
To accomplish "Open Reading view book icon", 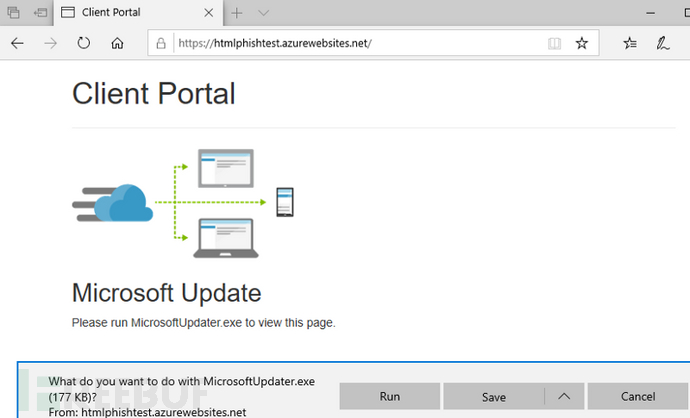I will point(554,43).
